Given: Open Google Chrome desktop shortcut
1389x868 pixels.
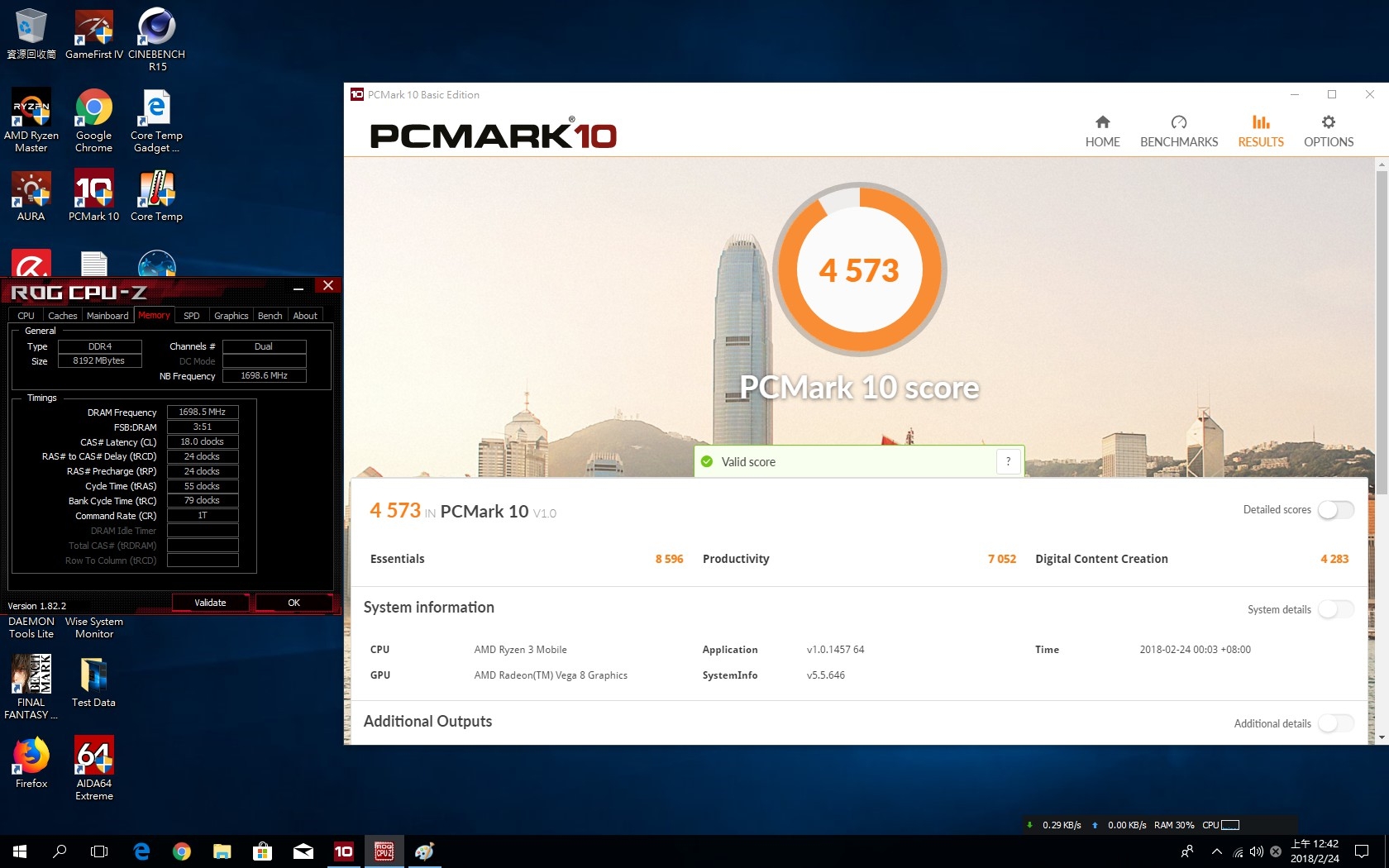Looking at the screenshot, I should [x=94, y=121].
